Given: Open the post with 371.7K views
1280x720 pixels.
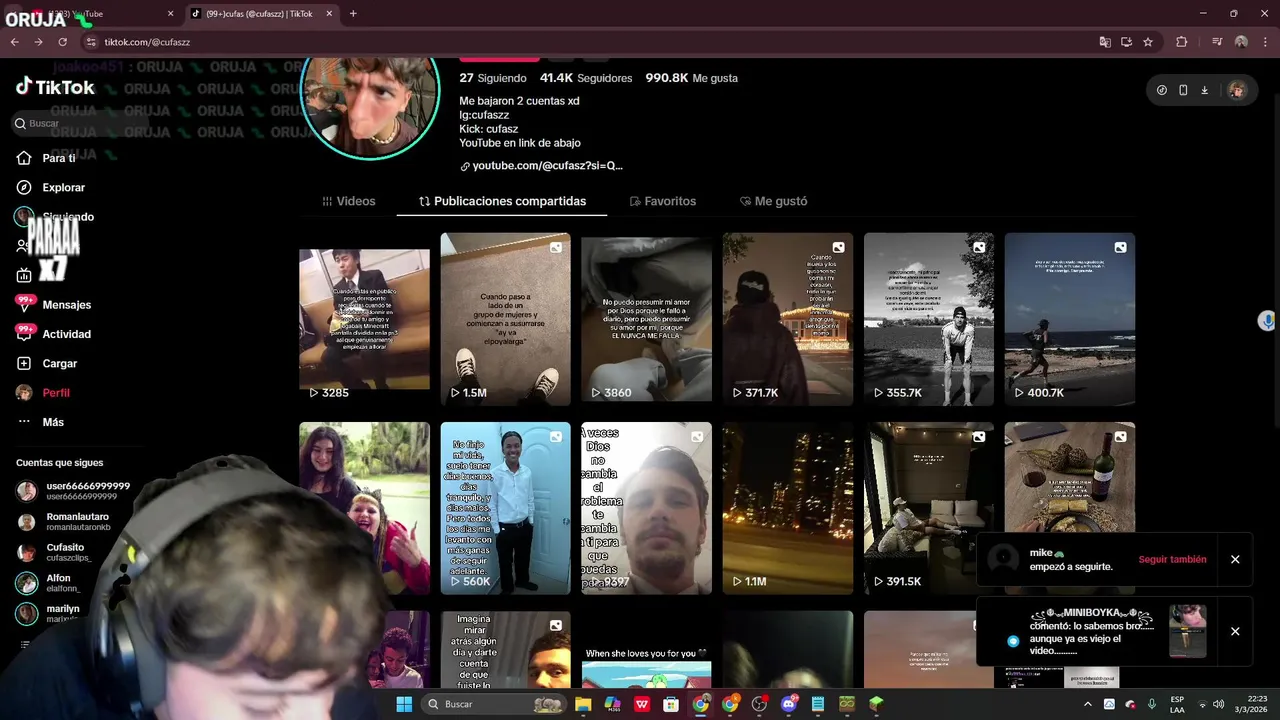Looking at the screenshot, I should (x=788, y=319).
